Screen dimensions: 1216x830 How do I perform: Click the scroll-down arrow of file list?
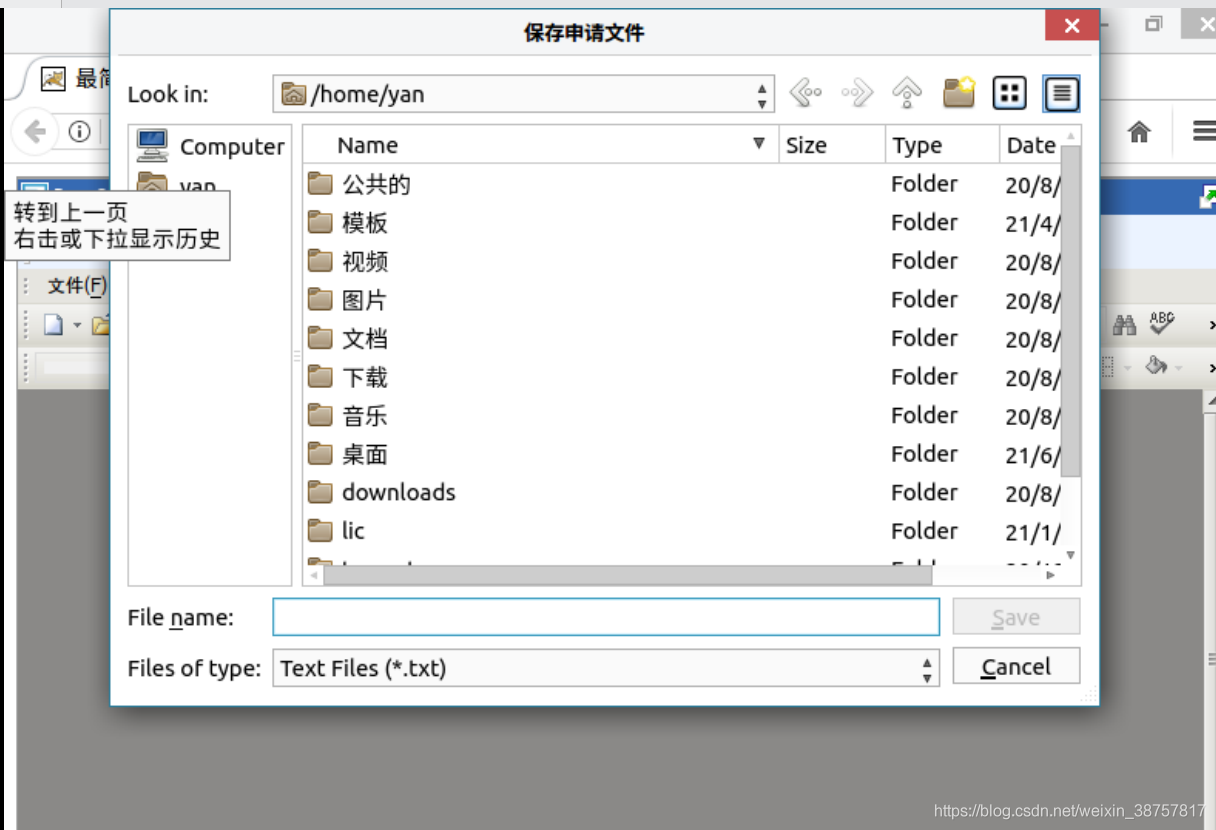(x=1071, y=555)
